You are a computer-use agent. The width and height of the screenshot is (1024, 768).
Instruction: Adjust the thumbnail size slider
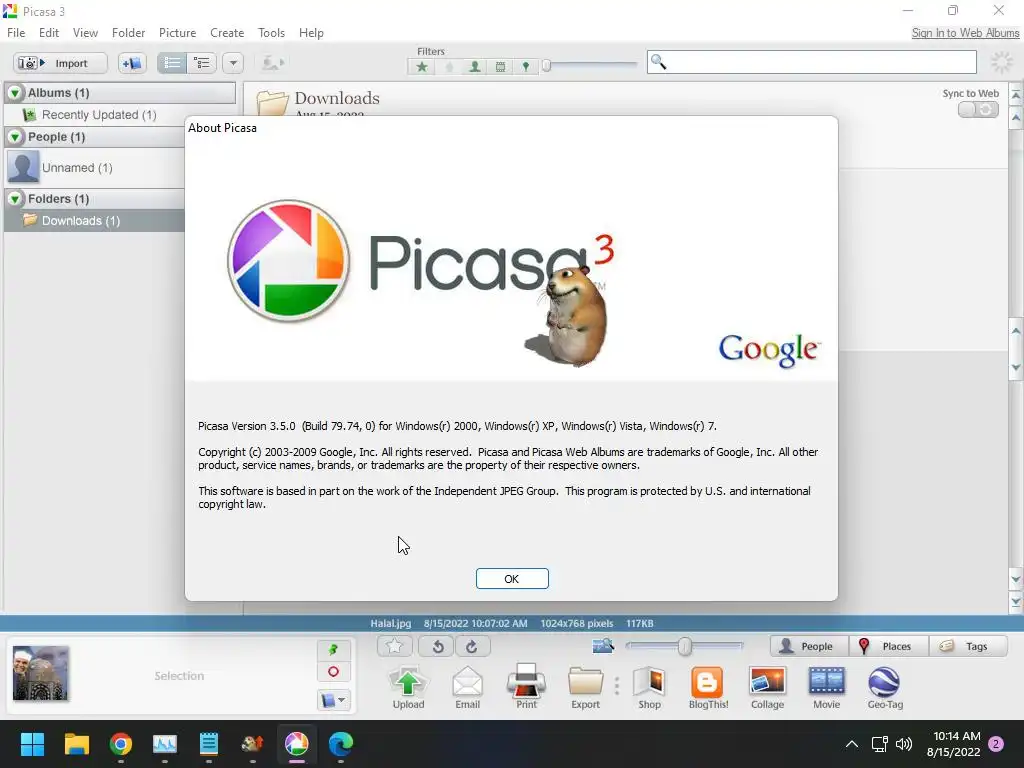click(x=684, y=647)
